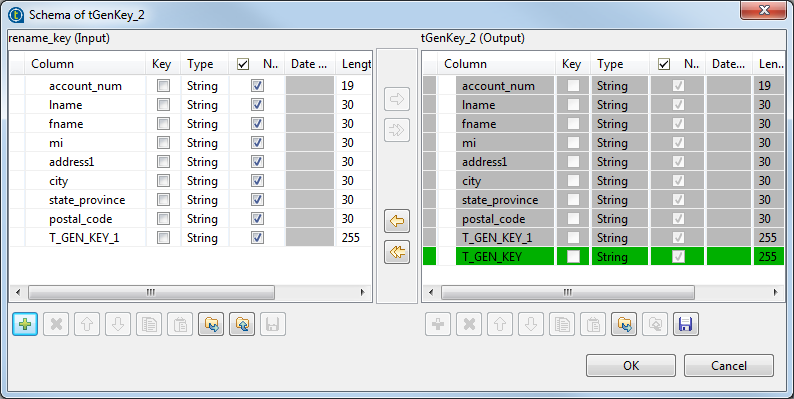Click the move up arrow in input toolbar
This screenshot has width=794, height=399.
click(x=87, y=324)
